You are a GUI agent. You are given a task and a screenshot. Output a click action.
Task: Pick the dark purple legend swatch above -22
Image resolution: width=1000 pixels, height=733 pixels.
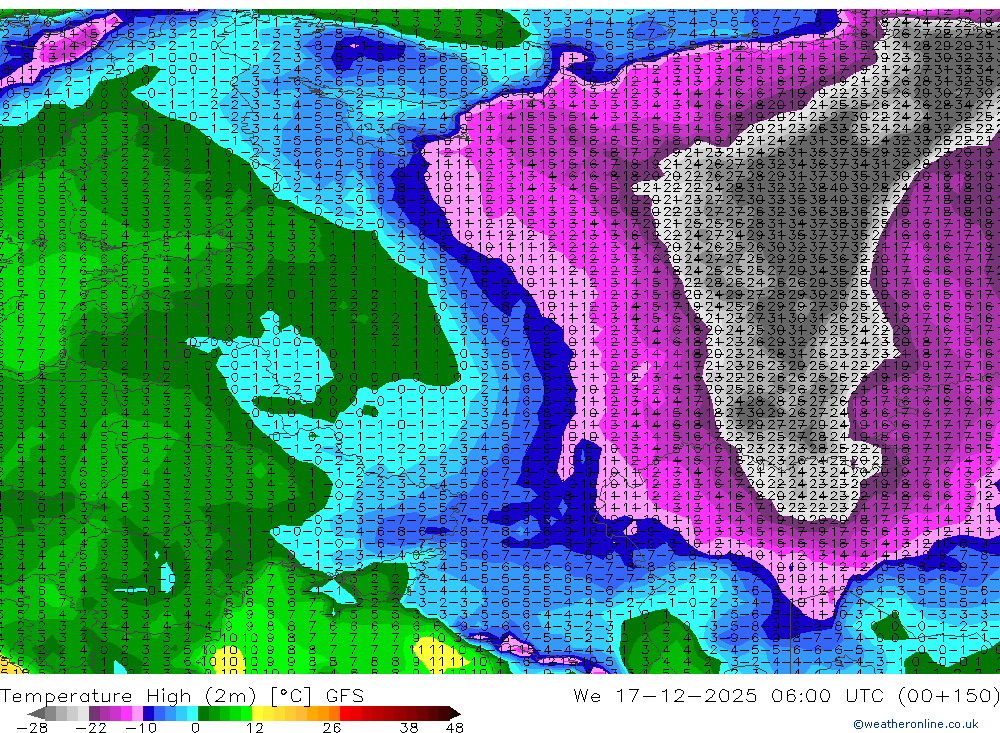tap(94, 714)
